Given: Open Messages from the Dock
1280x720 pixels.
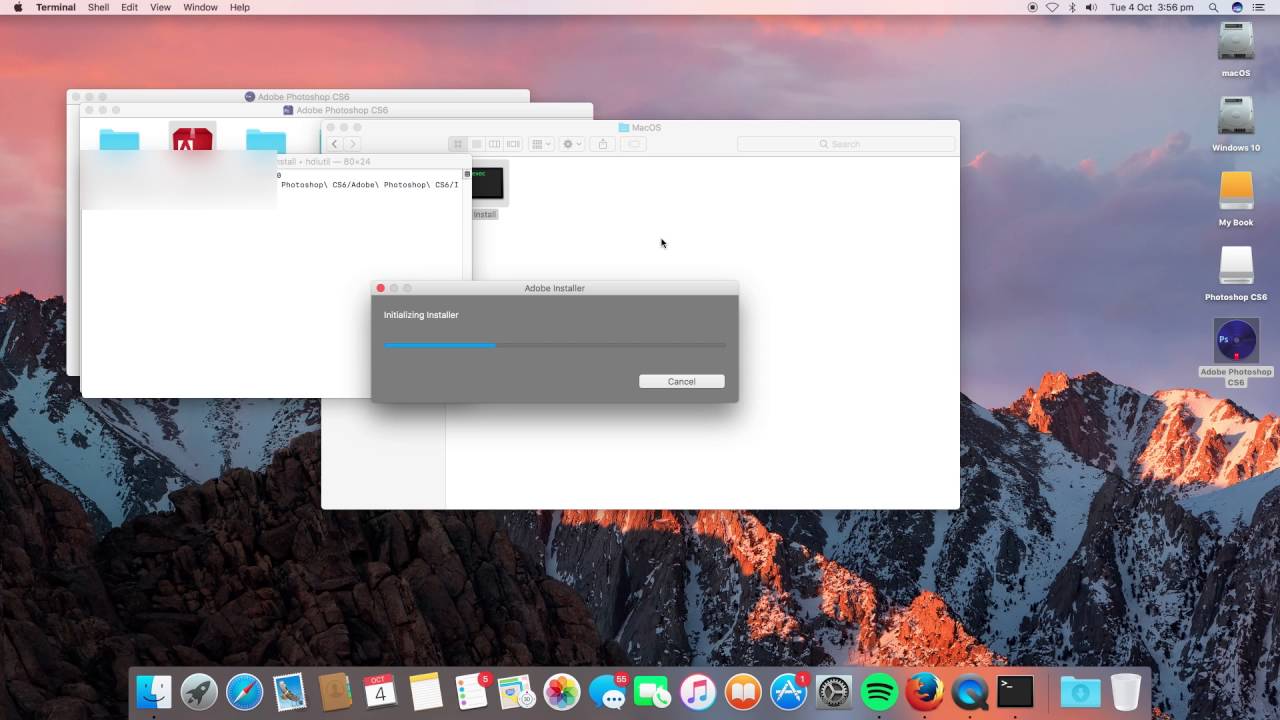Looking at the screenshot, I should tap(607, 692).
